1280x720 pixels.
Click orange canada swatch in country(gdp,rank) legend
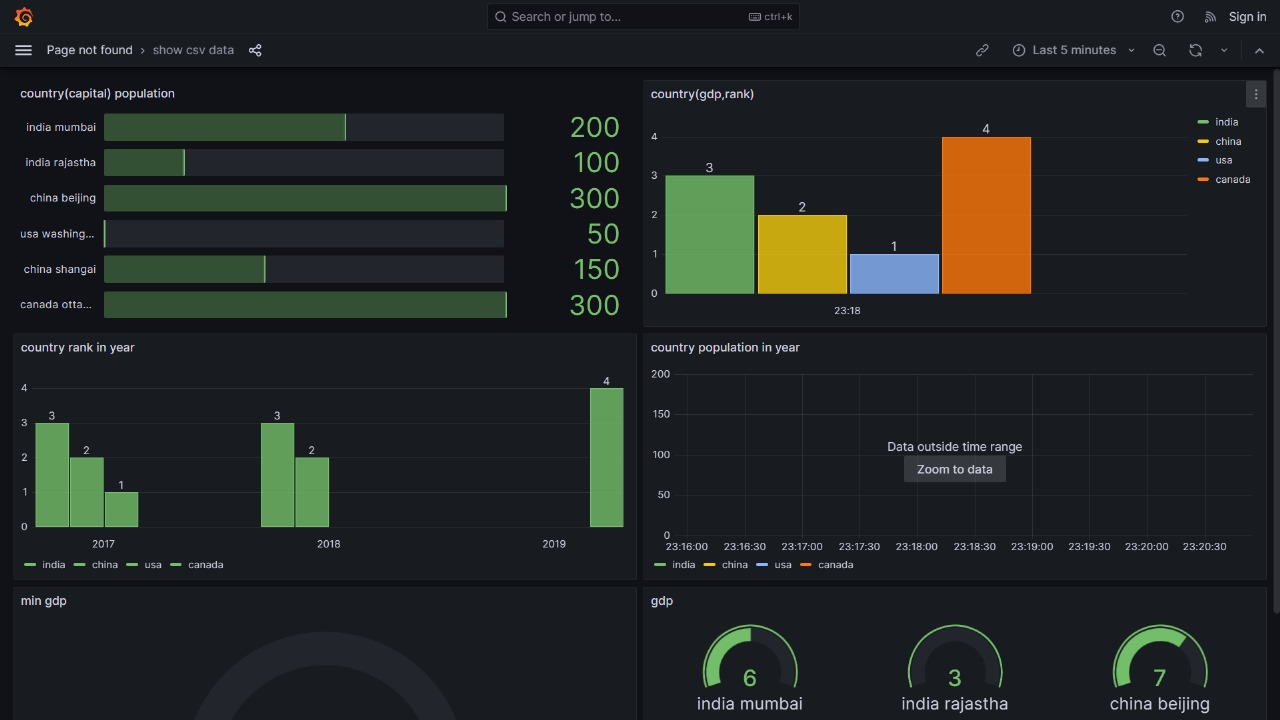pyautogui.click(x=1203, y=179)
